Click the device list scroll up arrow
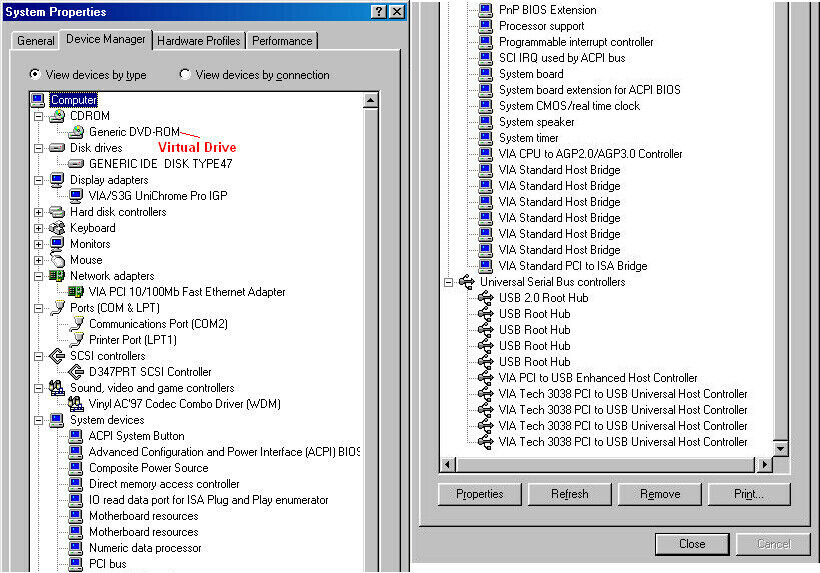Viewport: 820px width, 573px height. click(x=370, y=100)
